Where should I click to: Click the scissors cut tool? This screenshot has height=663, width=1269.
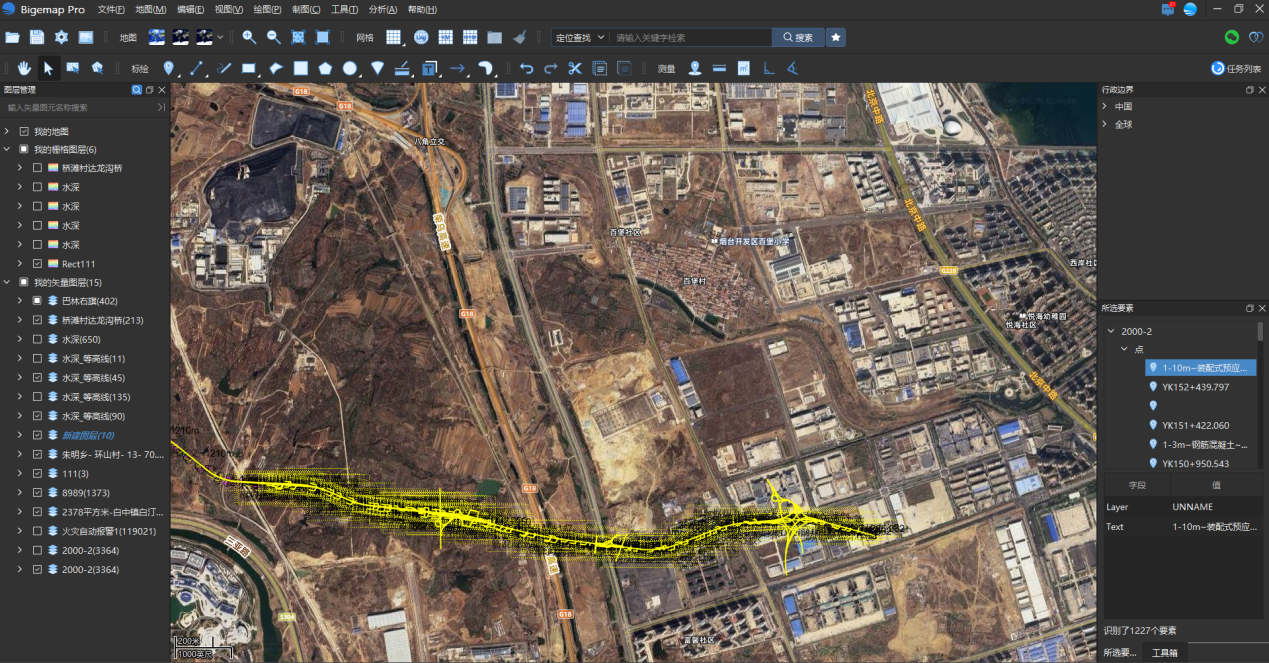574,68
